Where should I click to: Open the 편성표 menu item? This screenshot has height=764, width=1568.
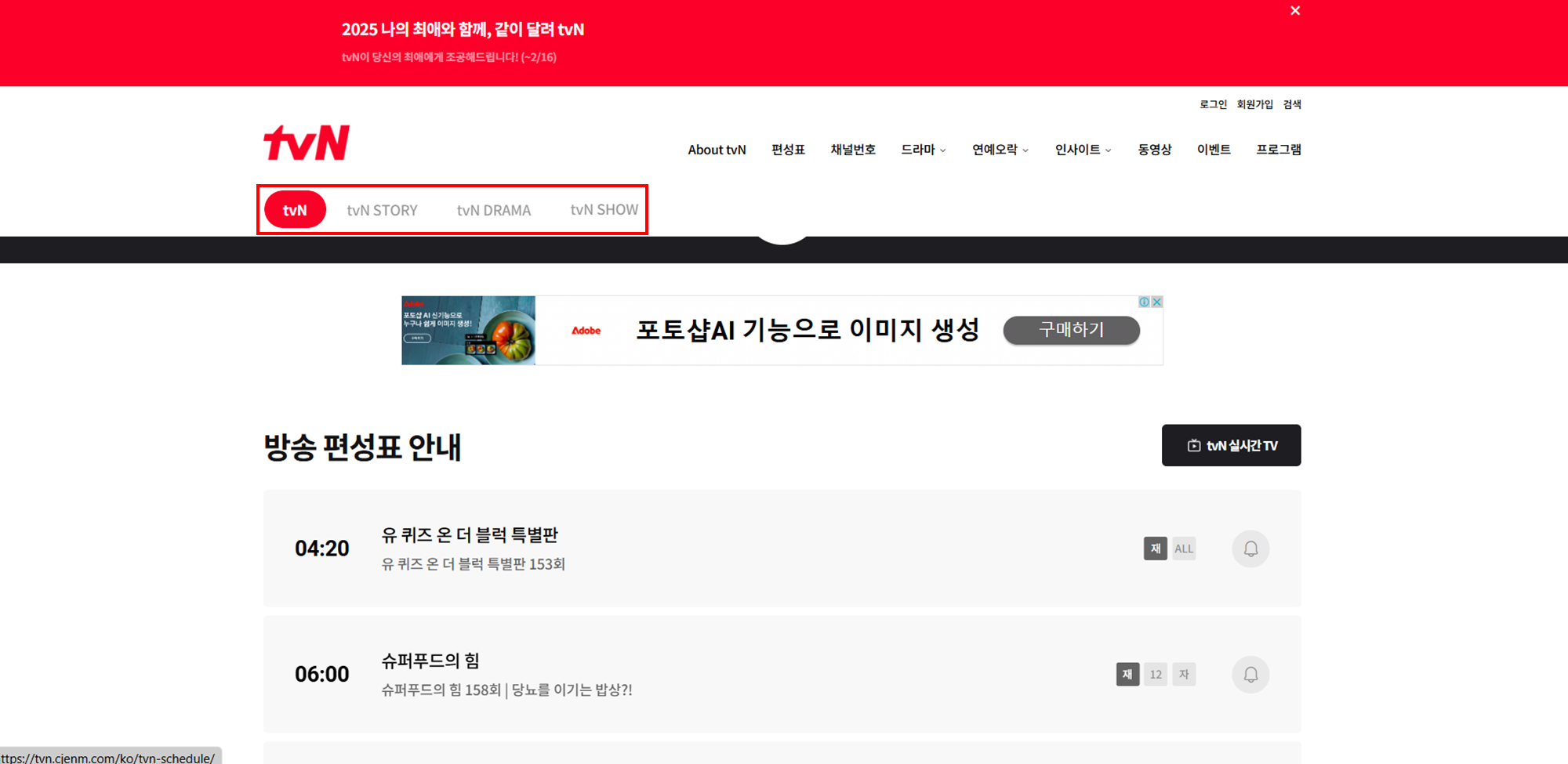tap(788, 150)
